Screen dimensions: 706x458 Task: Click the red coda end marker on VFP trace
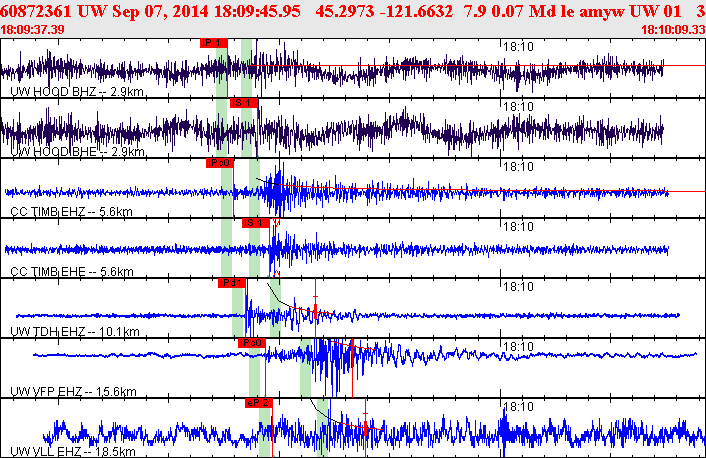point(352,368)
